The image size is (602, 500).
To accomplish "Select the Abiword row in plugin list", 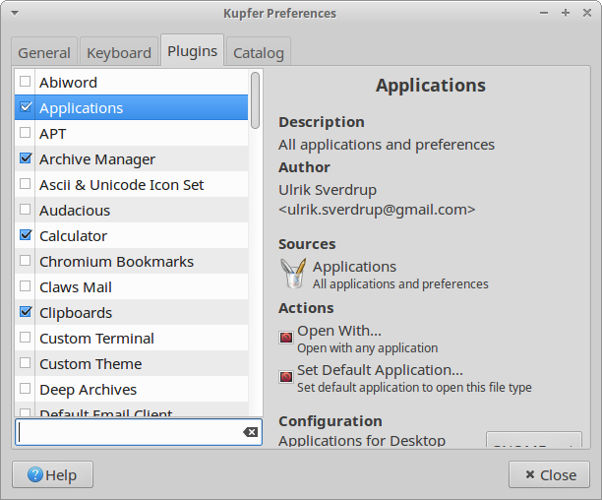I will (x=131, y=82).
